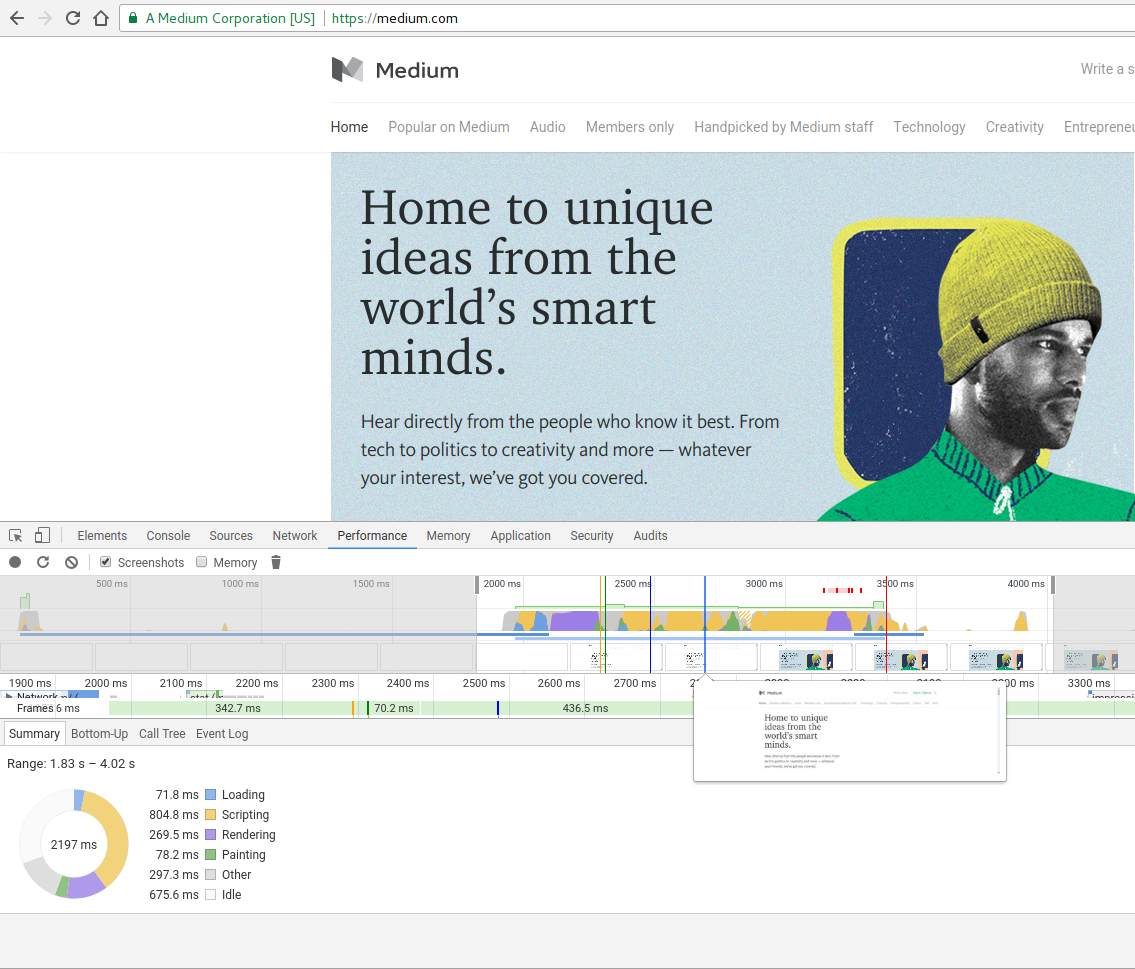The width and height of the screenshot is (1135, 969).
Task: Go back with the browser back arrow
Action: [17, 18]
